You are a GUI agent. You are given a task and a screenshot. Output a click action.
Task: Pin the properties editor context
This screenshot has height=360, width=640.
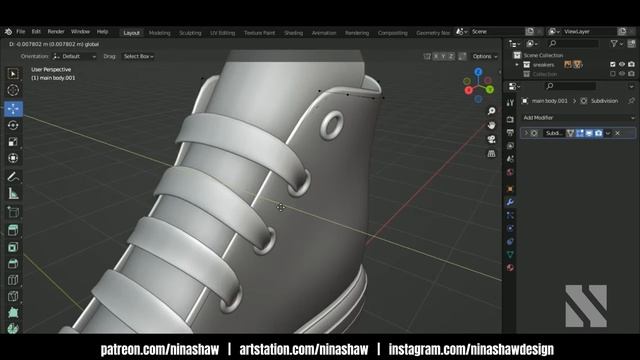pos(631,101)
